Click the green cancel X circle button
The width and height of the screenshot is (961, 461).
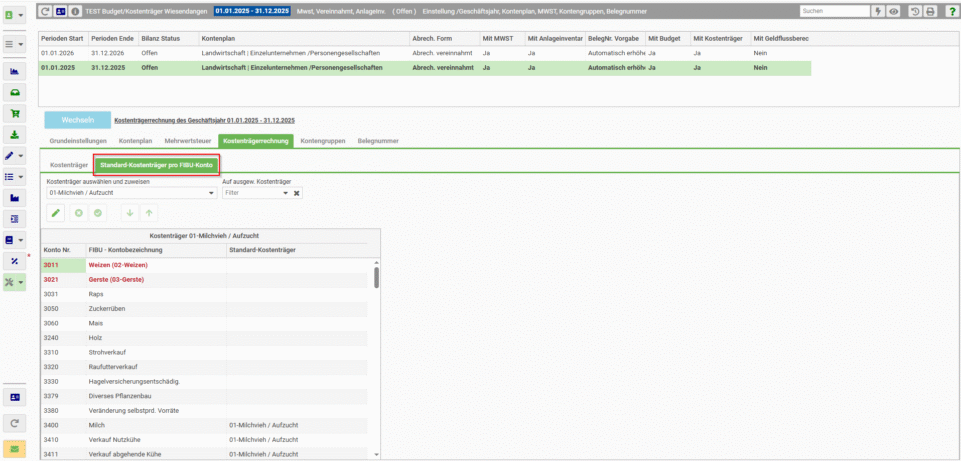(x=78, y=213)
